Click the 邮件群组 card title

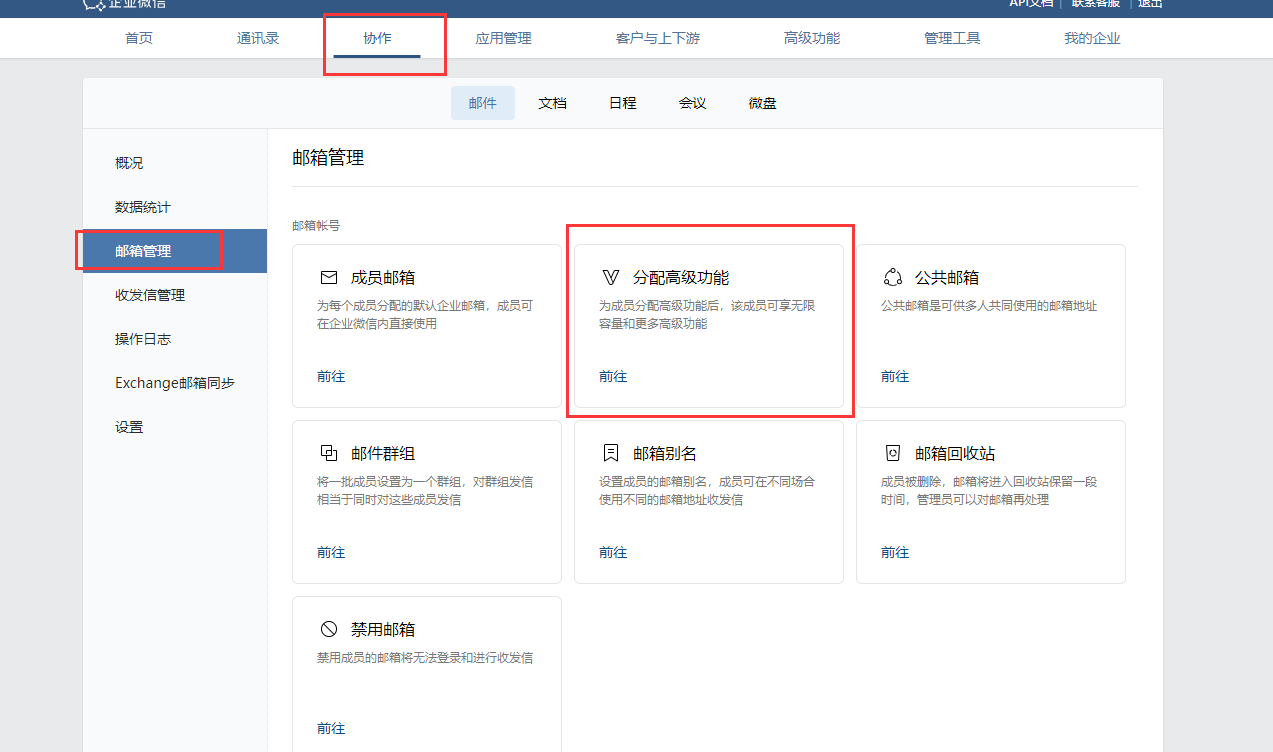click(x=383, y=453)
